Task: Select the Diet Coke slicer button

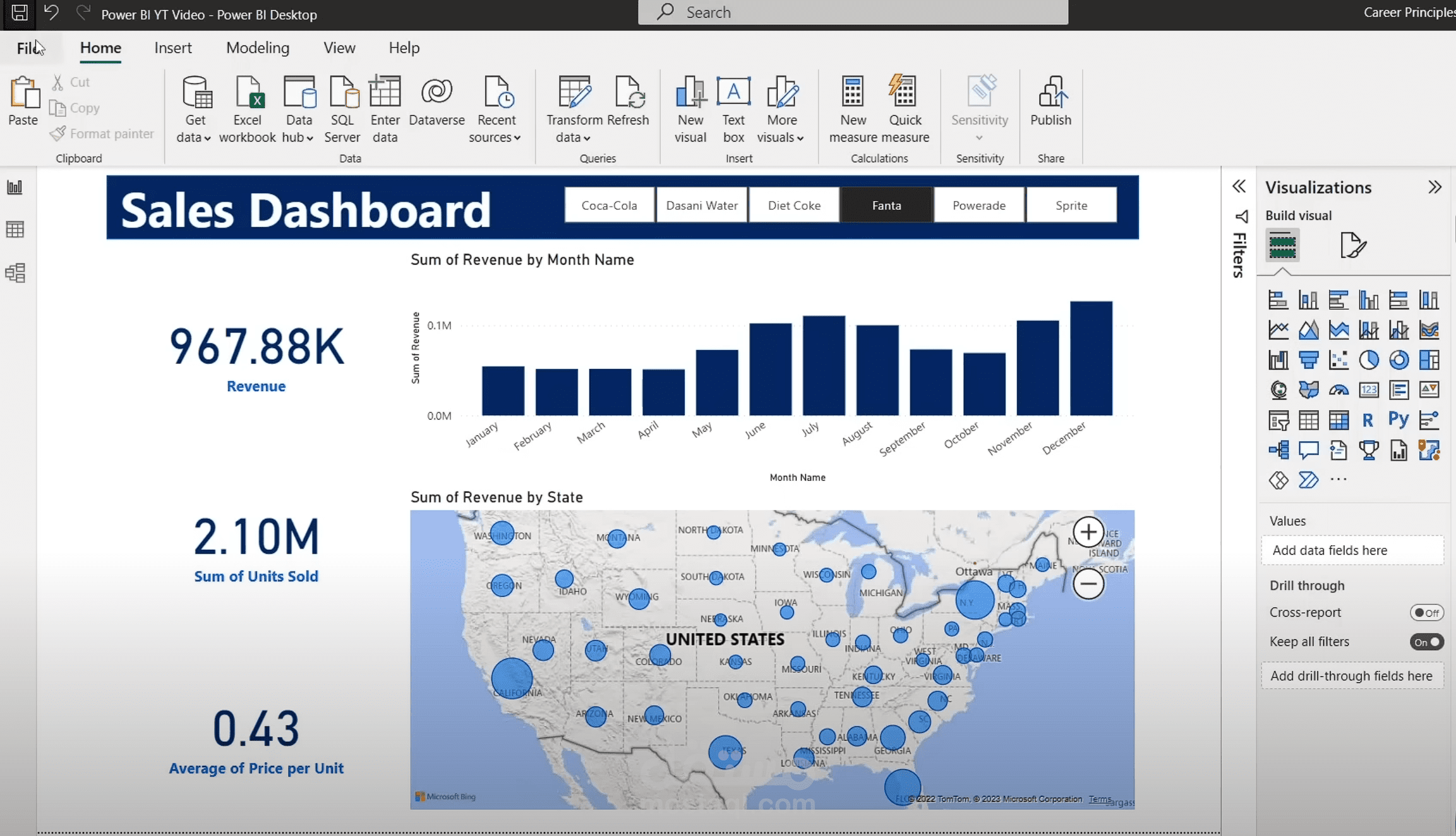Action: pos(794,205)
